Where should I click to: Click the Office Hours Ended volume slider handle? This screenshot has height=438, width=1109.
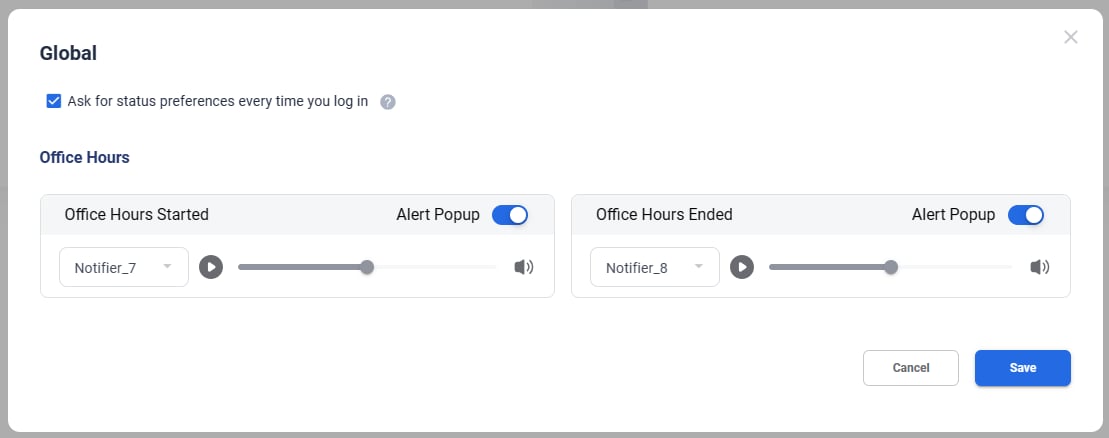click(x=891, y=267)
